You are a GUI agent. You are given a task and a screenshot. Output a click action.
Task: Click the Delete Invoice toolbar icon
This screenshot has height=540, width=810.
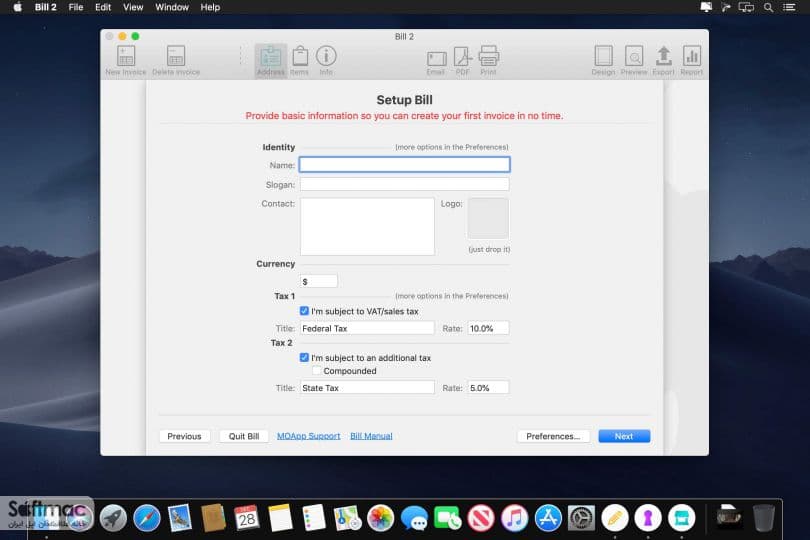(x=176, y=60)
